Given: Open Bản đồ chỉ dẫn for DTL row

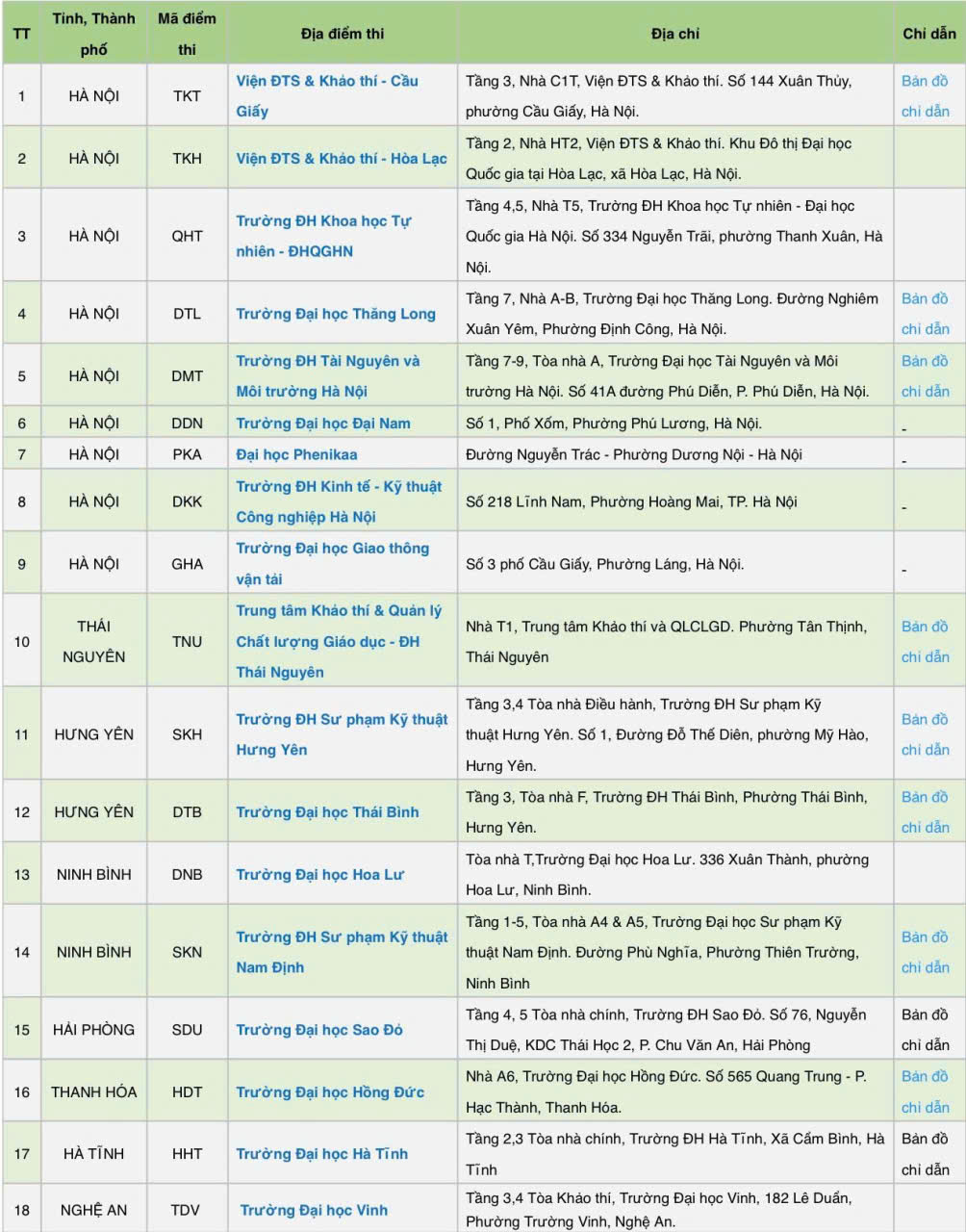Looking at the screenshot, I should tap(926, 314).
